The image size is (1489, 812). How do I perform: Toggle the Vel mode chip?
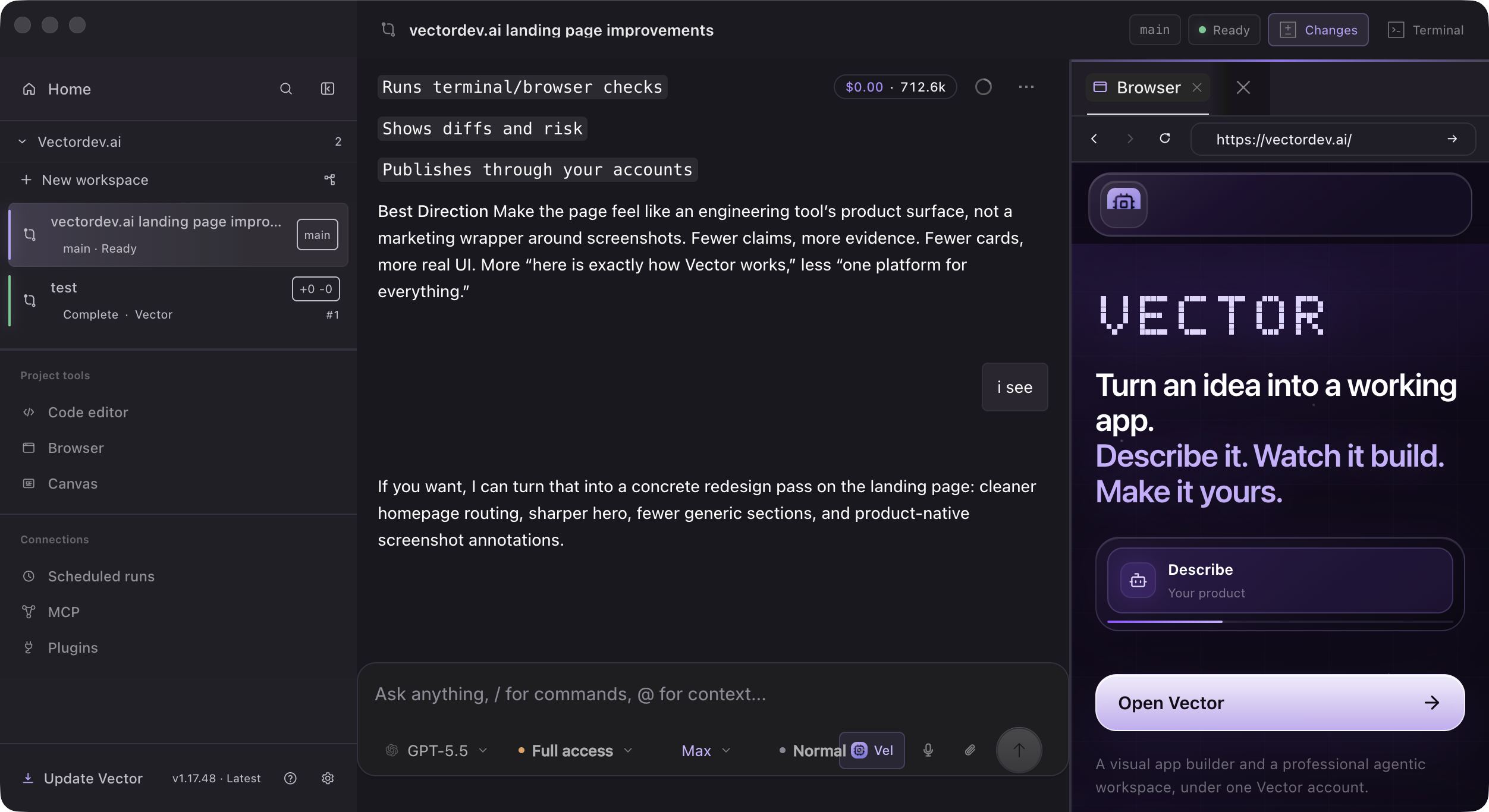872,750
